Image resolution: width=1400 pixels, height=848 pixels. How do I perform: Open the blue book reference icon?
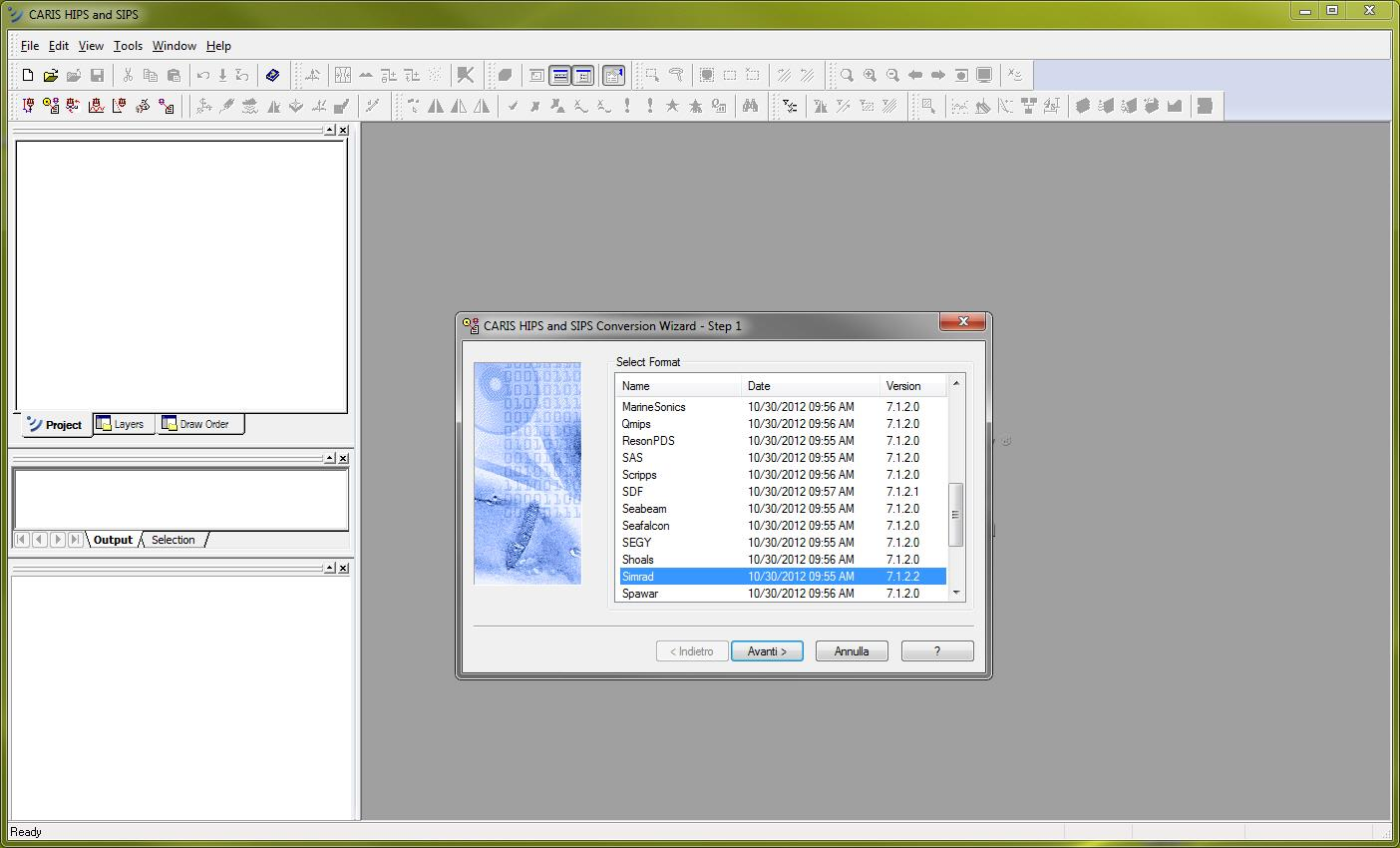click(273, 75)
